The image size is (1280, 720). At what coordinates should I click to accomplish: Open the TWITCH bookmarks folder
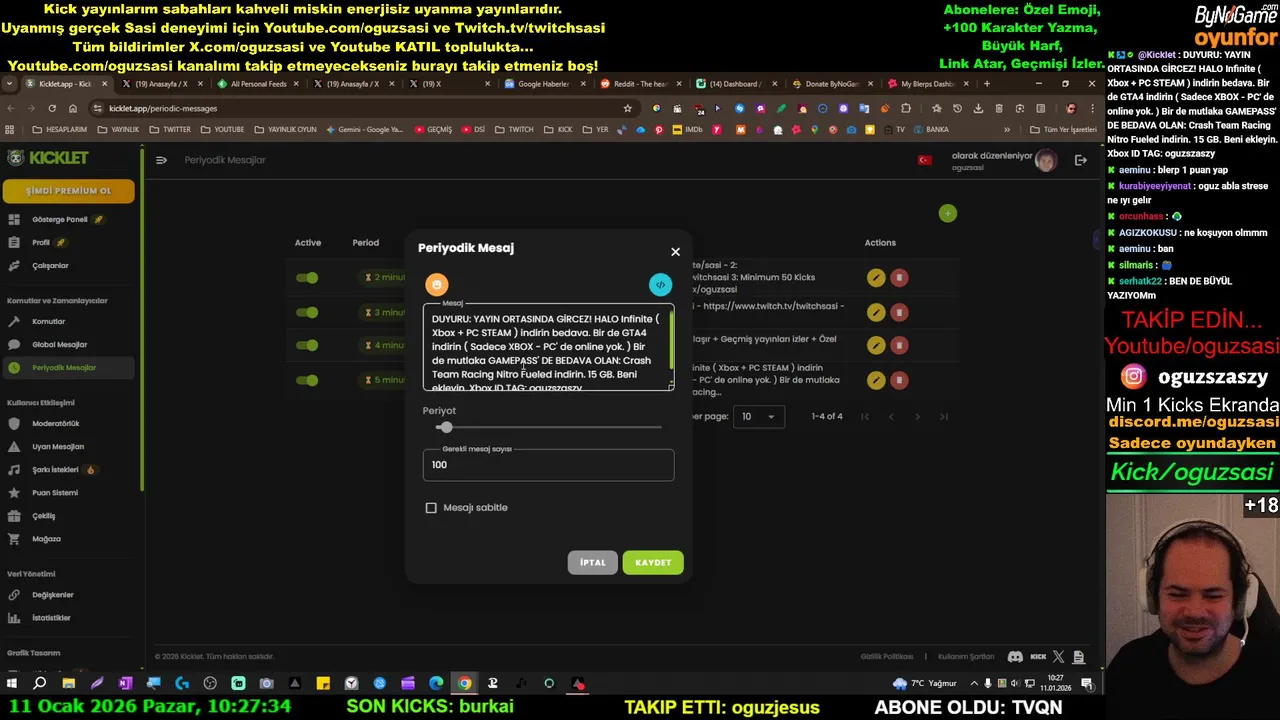(x=515, y=129)
